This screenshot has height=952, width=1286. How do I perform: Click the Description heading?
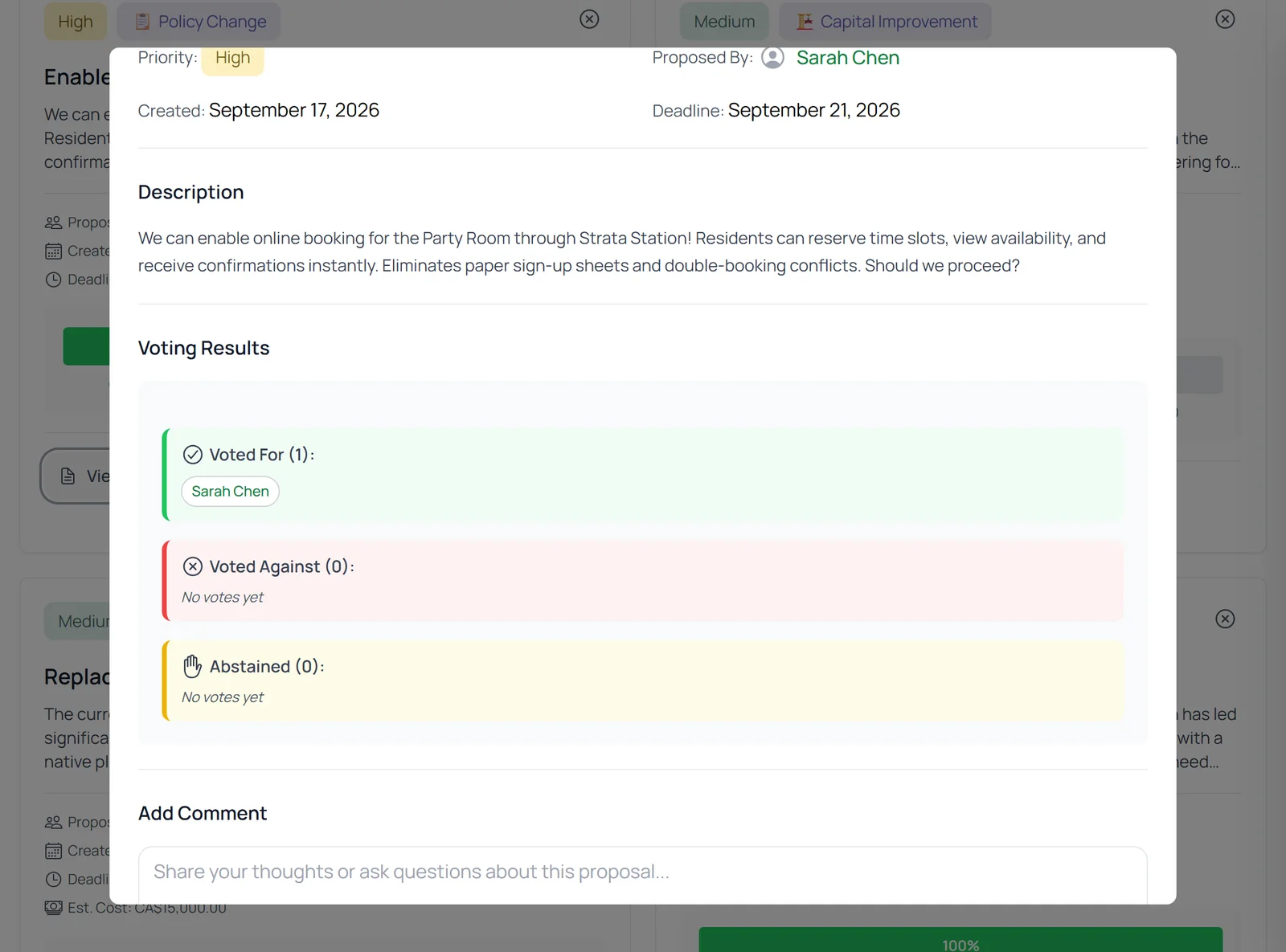(190, 192)
